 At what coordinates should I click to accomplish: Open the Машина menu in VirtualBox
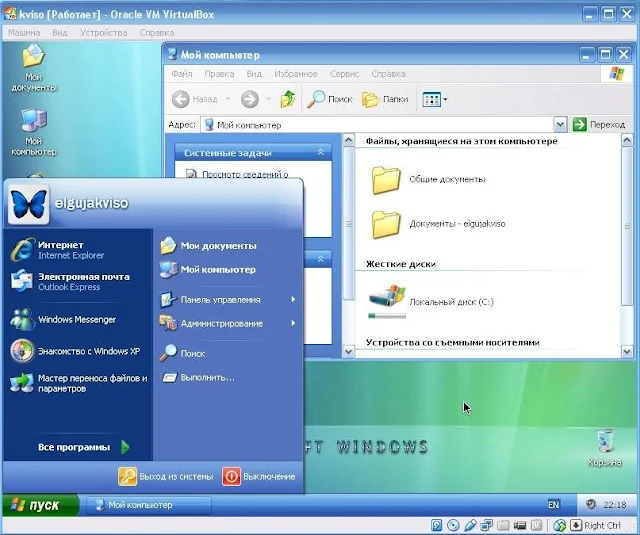(x=24, y=33)
